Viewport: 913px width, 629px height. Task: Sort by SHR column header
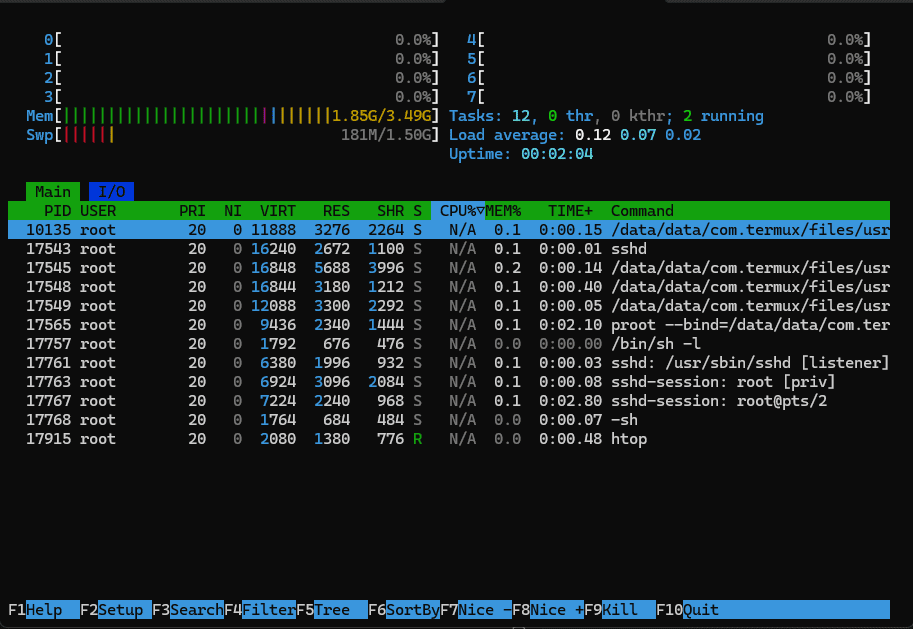point(390,211)
